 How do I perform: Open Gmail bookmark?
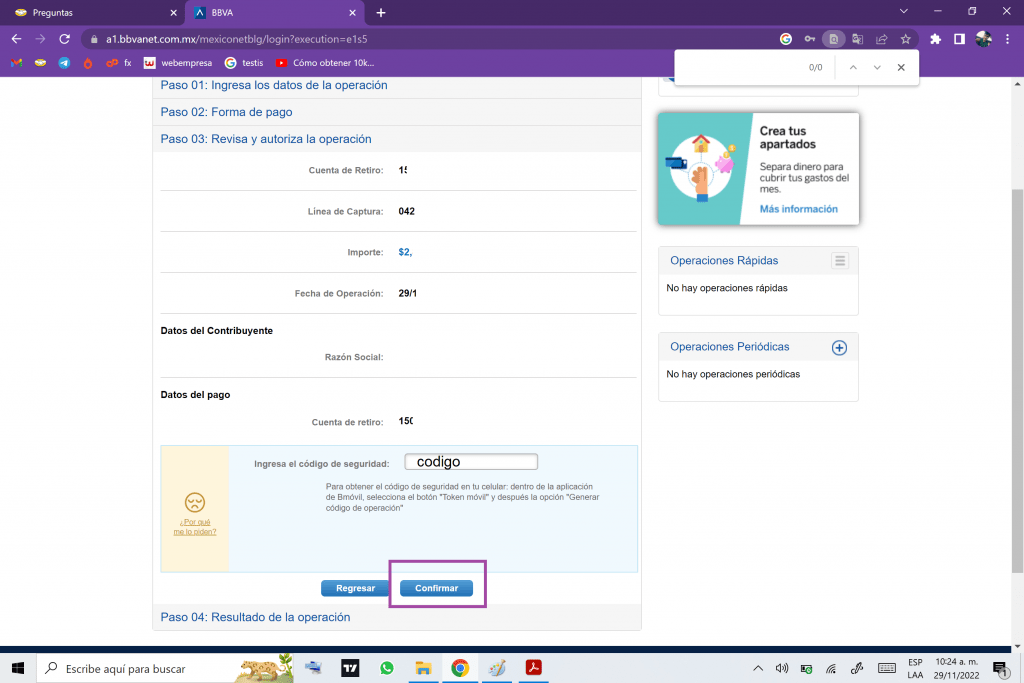(16, 63)
